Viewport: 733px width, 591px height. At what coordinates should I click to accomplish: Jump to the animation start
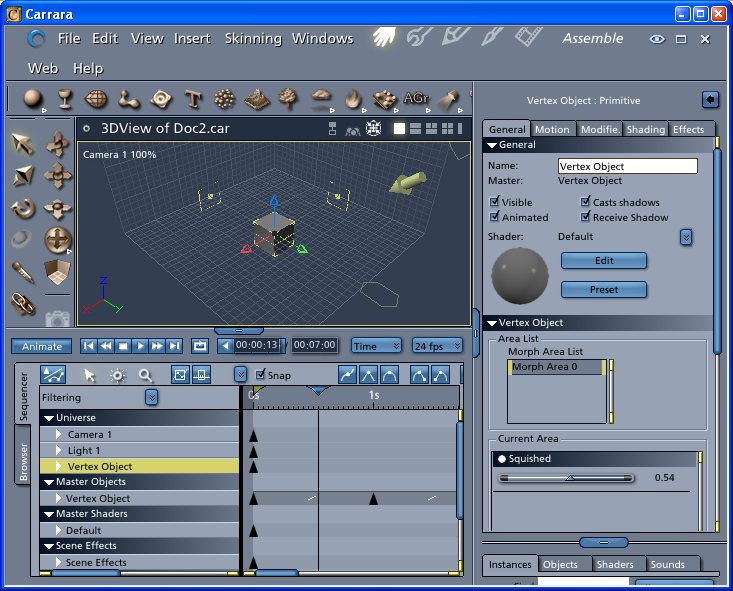pyautogui.click(x=88, y=346)
